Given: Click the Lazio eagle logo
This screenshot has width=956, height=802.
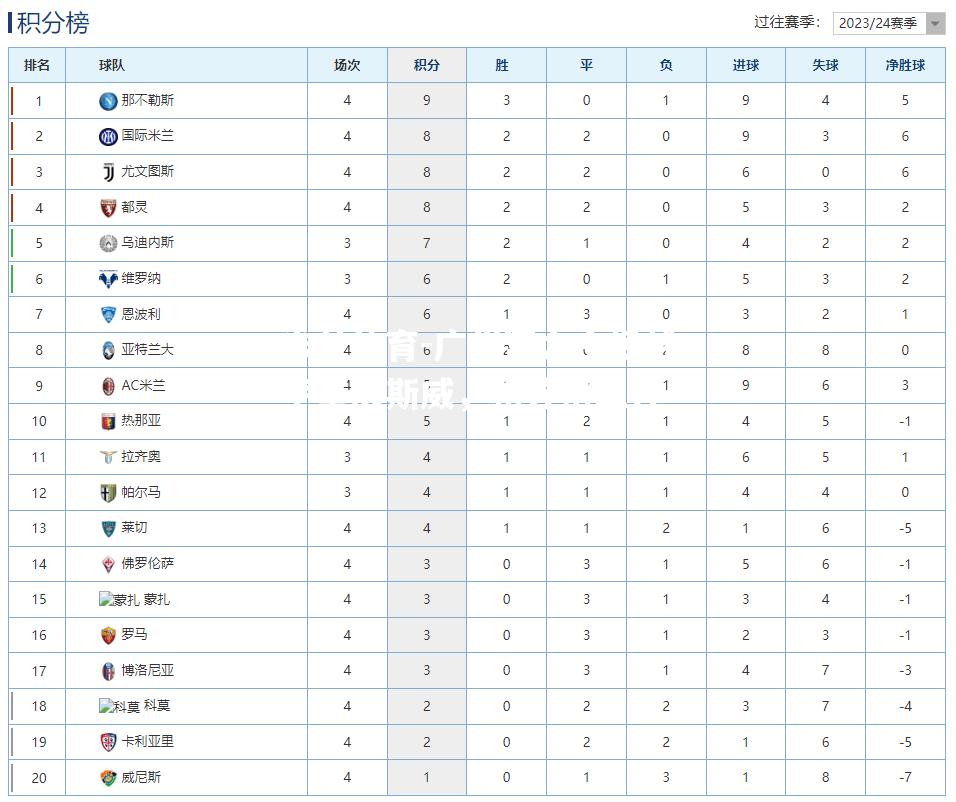Looking at the screenshot, I should point(108,457).
